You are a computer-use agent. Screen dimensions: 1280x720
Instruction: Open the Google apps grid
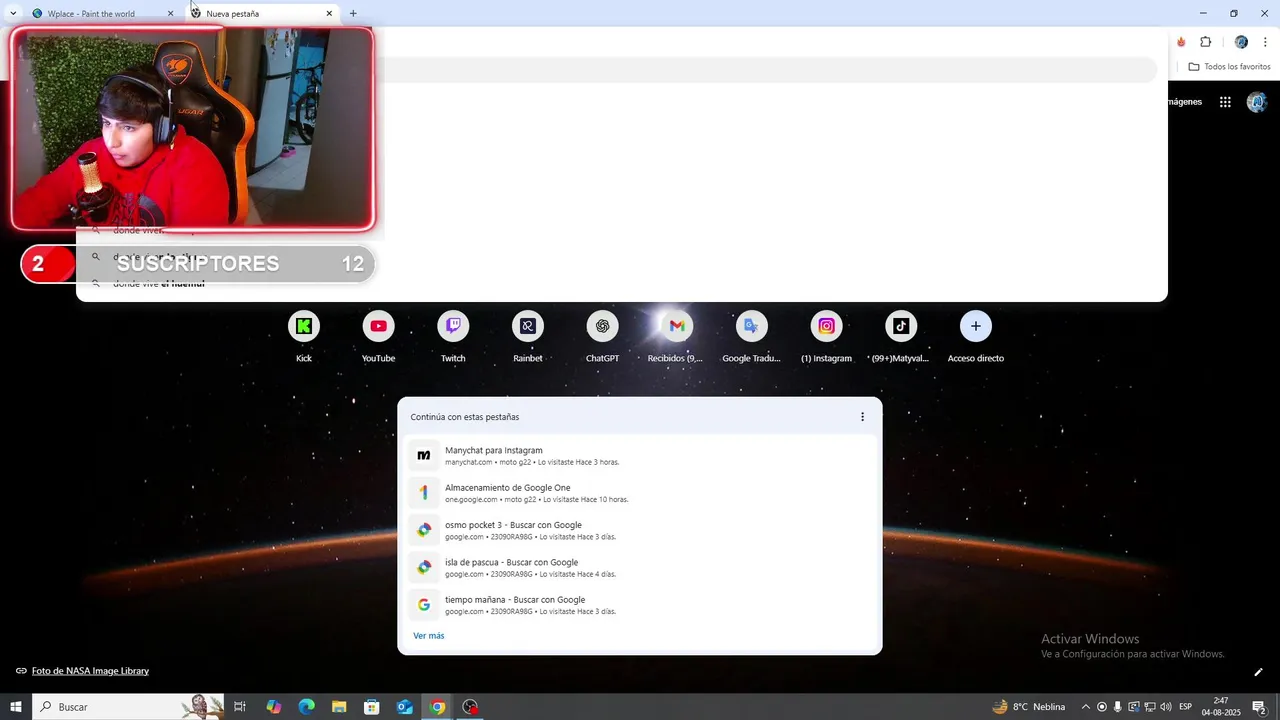point(1225,102)
